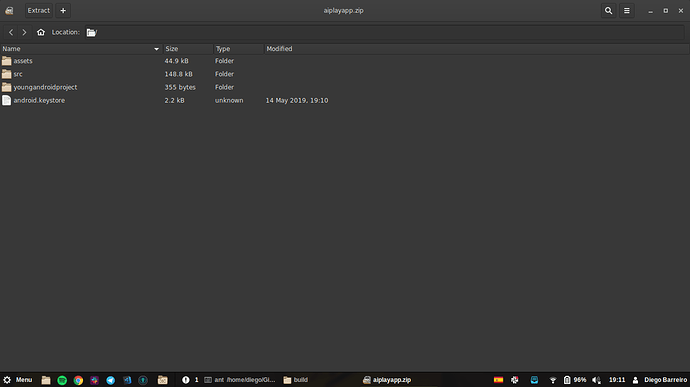The image size is (690, 387).
Task: Click the assets folder icon
Action: click(x=7, y=61)
